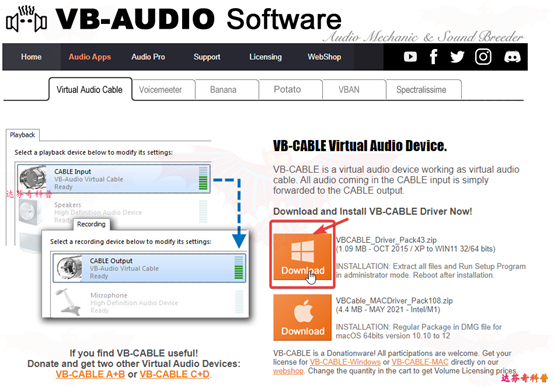Viewport: 554px width, 388px height.
Task: Go to the Support page
Action: 207,57
